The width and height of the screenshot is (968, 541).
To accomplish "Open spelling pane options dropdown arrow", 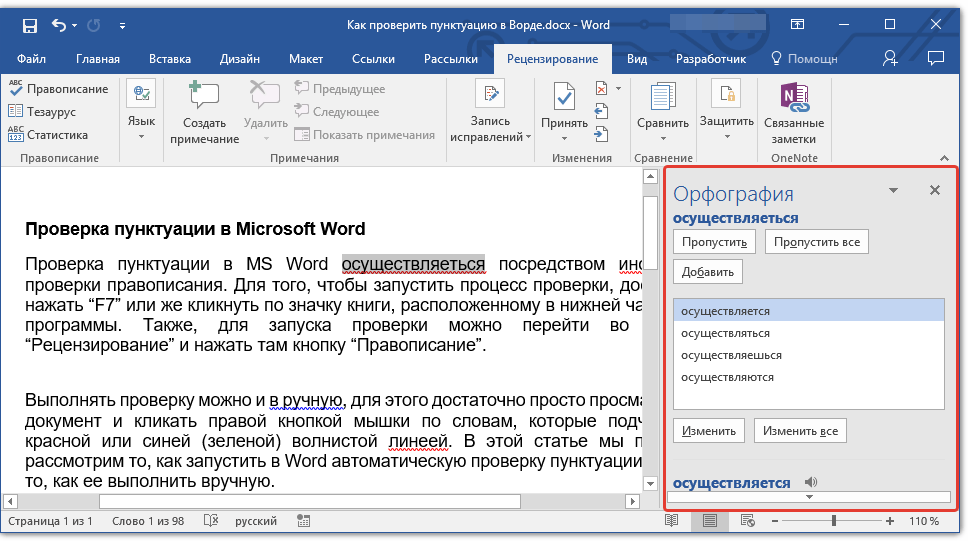I will pos(893,190).
